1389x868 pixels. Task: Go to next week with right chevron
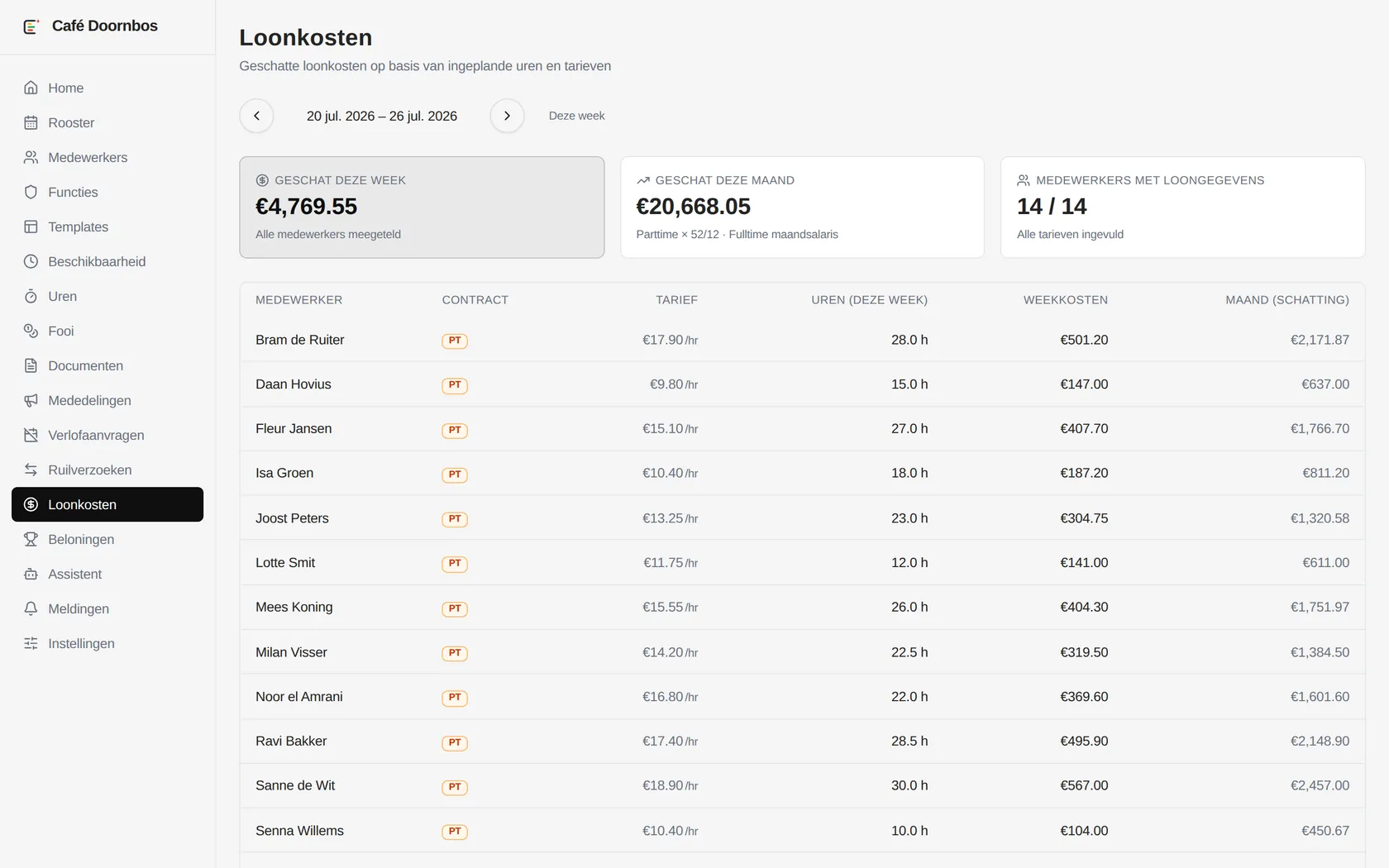pos(507,116)
